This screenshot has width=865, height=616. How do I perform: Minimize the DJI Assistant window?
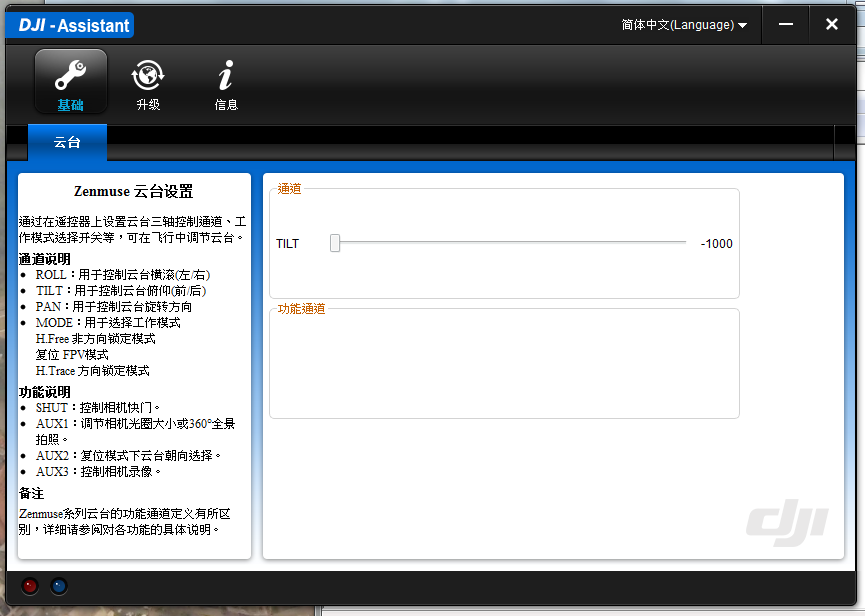coord(786,25)
